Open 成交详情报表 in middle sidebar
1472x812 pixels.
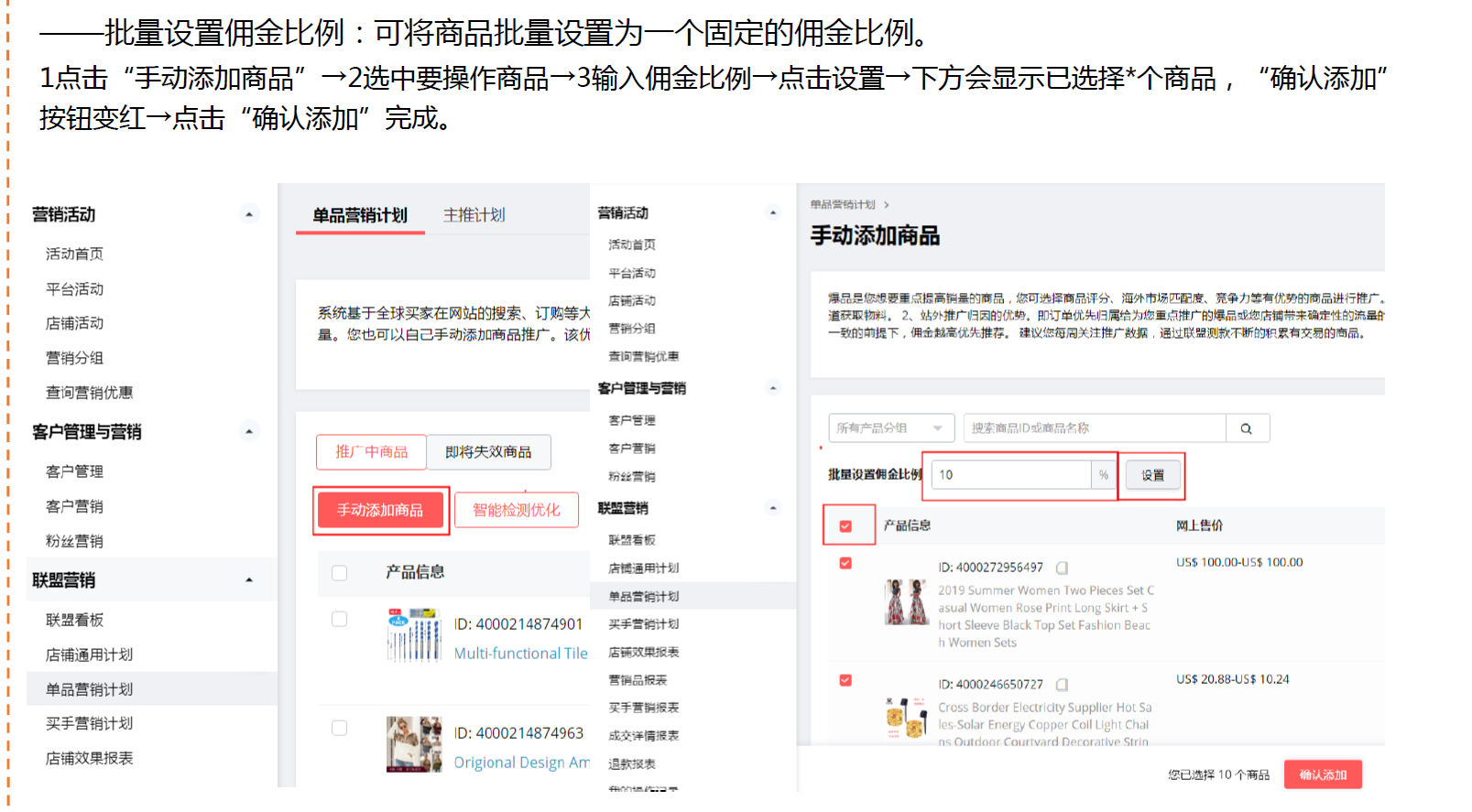pyautogui.click(x=644, y=736)
